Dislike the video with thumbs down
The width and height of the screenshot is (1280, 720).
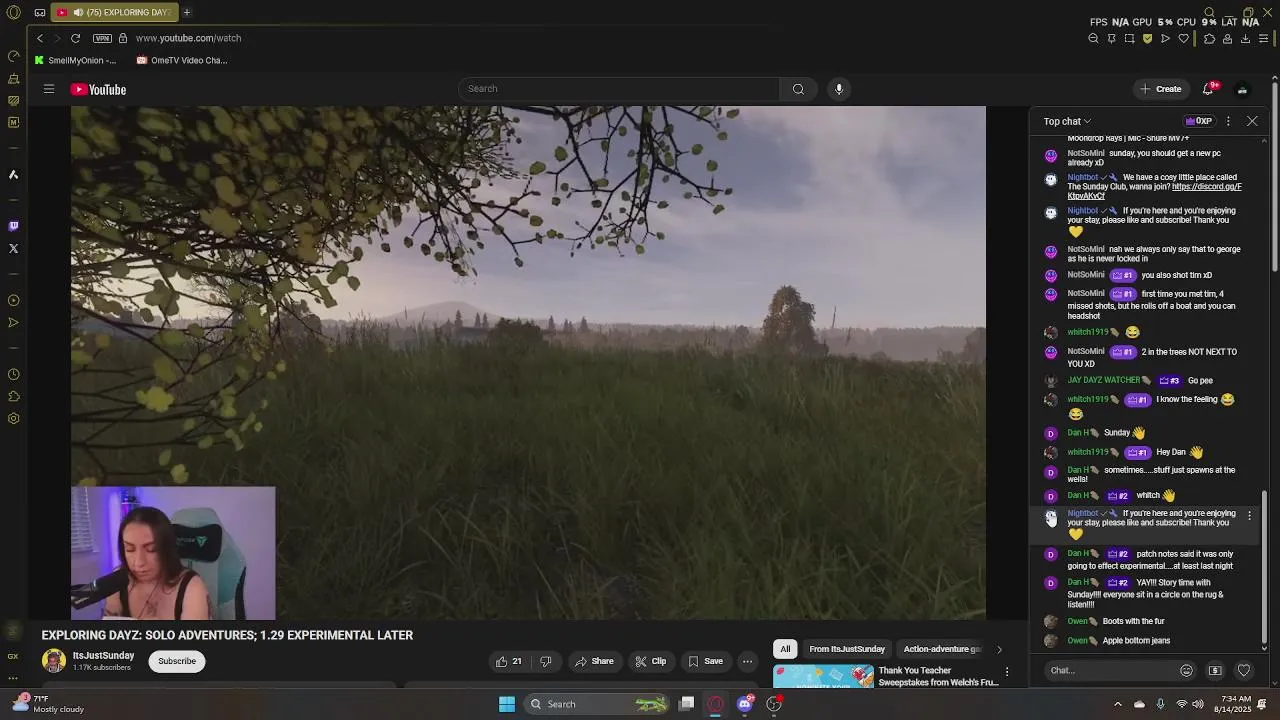[x=545, y=661]
